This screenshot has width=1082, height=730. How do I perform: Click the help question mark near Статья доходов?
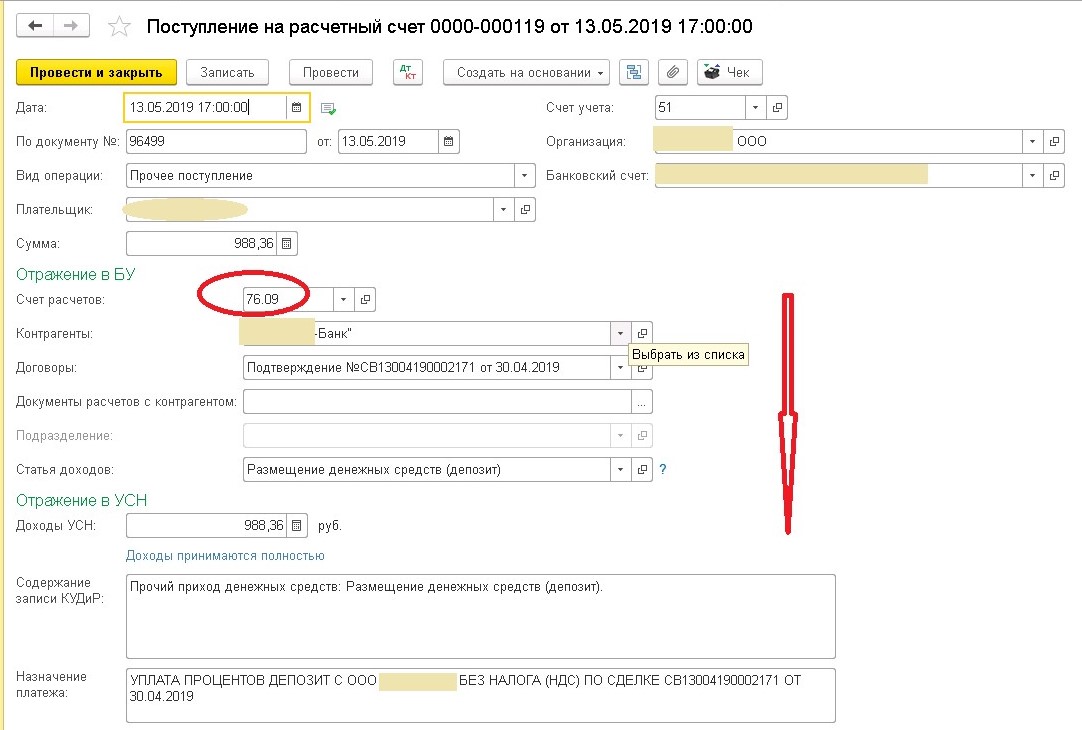662,470
